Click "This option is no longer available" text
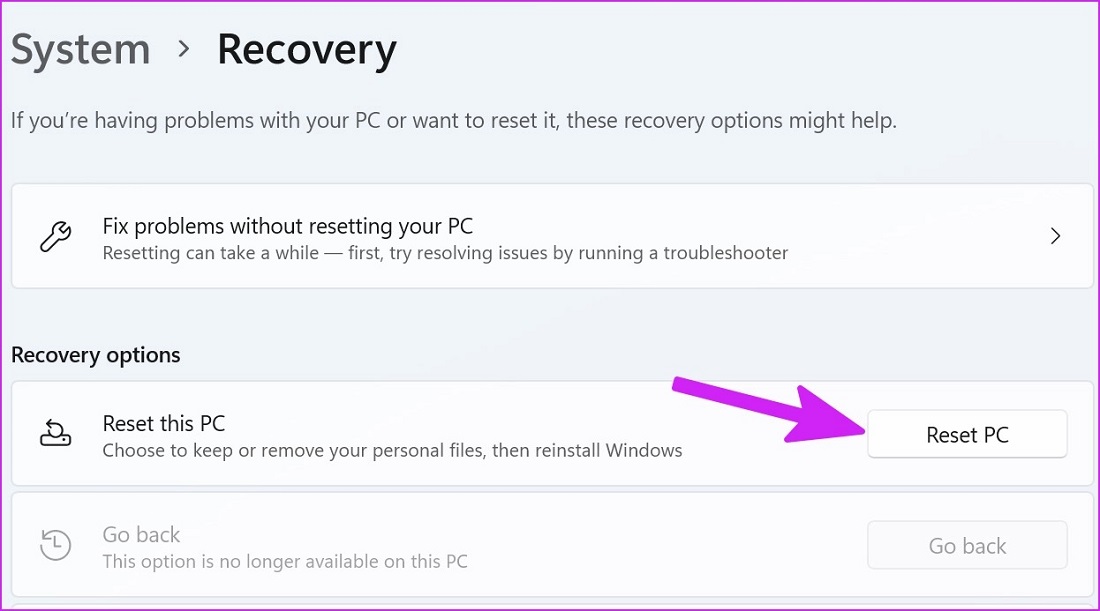Image resolution: width=1100 pixels, height=611 pixels. pyautogui.click(x=285, y=561)
